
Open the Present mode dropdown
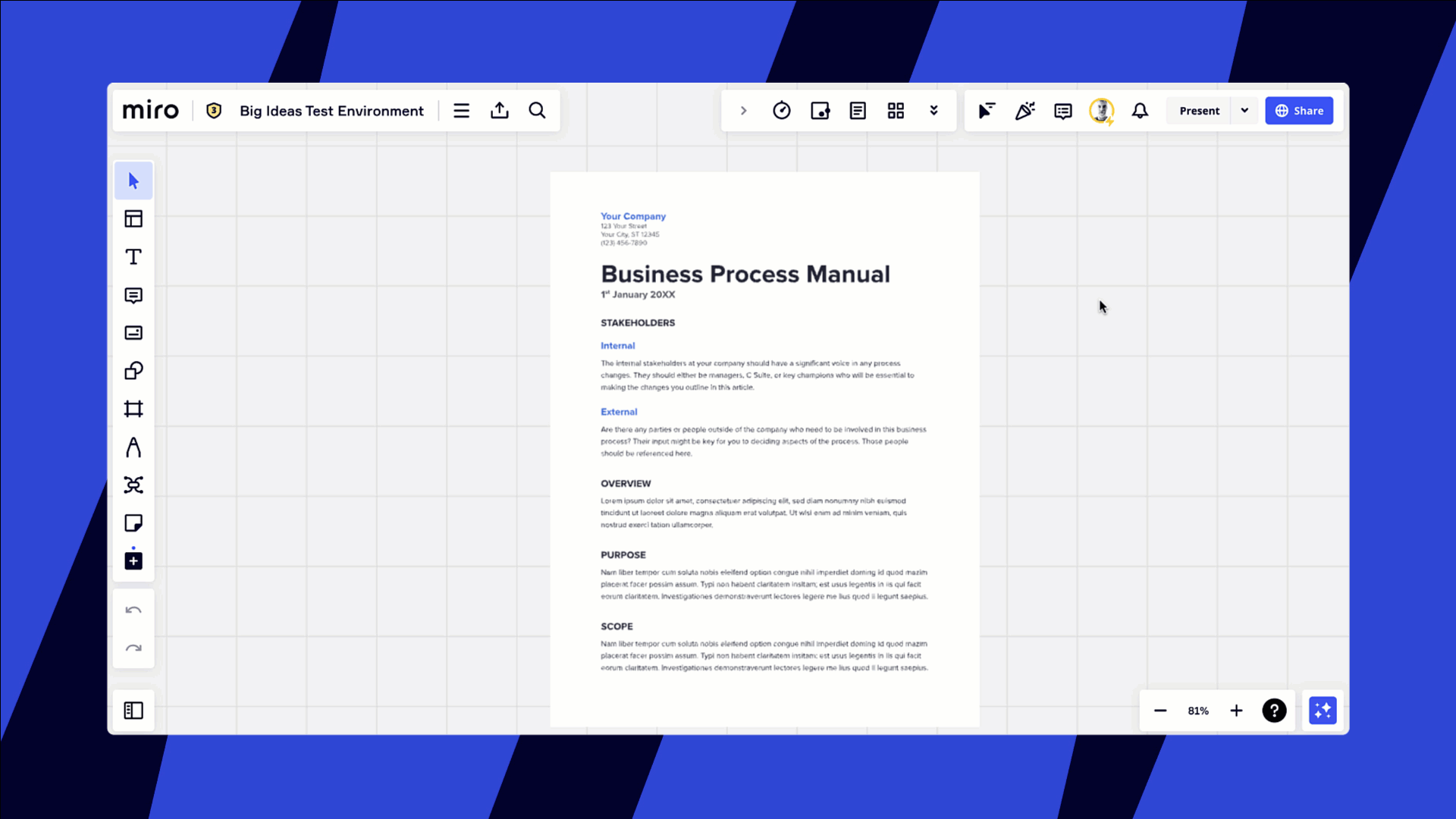pyautogui.click(x=1244, y=110)
